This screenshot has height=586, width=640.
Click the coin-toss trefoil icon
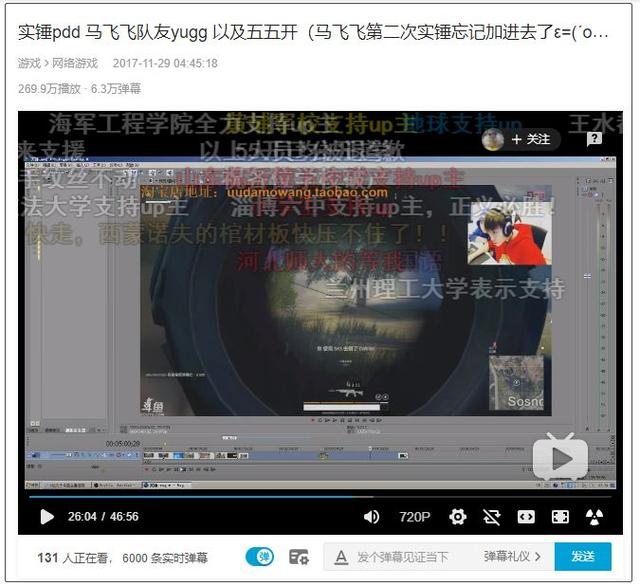[x=594, y=517]
